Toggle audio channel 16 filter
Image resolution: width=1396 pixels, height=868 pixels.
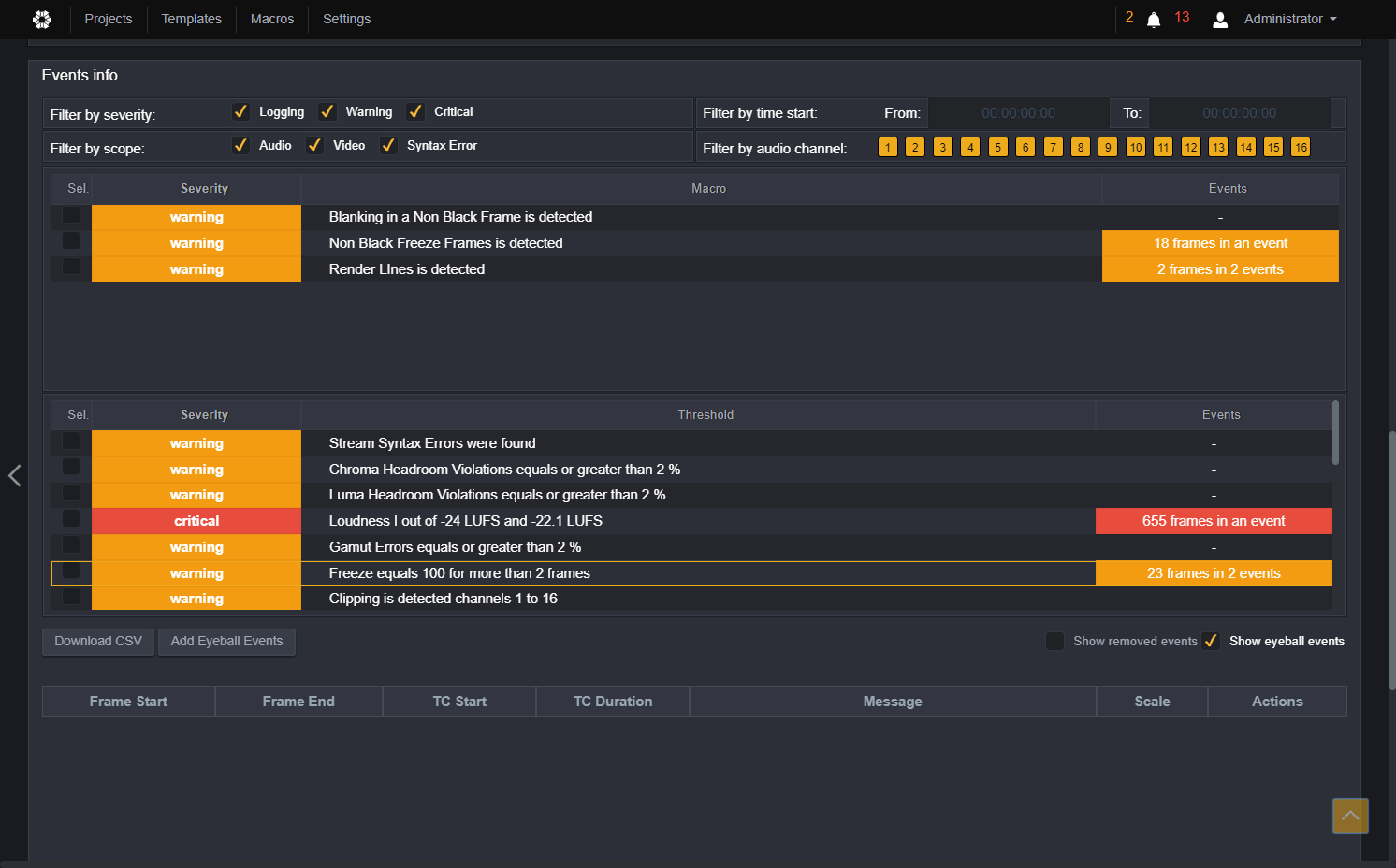(x=1301, y=147)
